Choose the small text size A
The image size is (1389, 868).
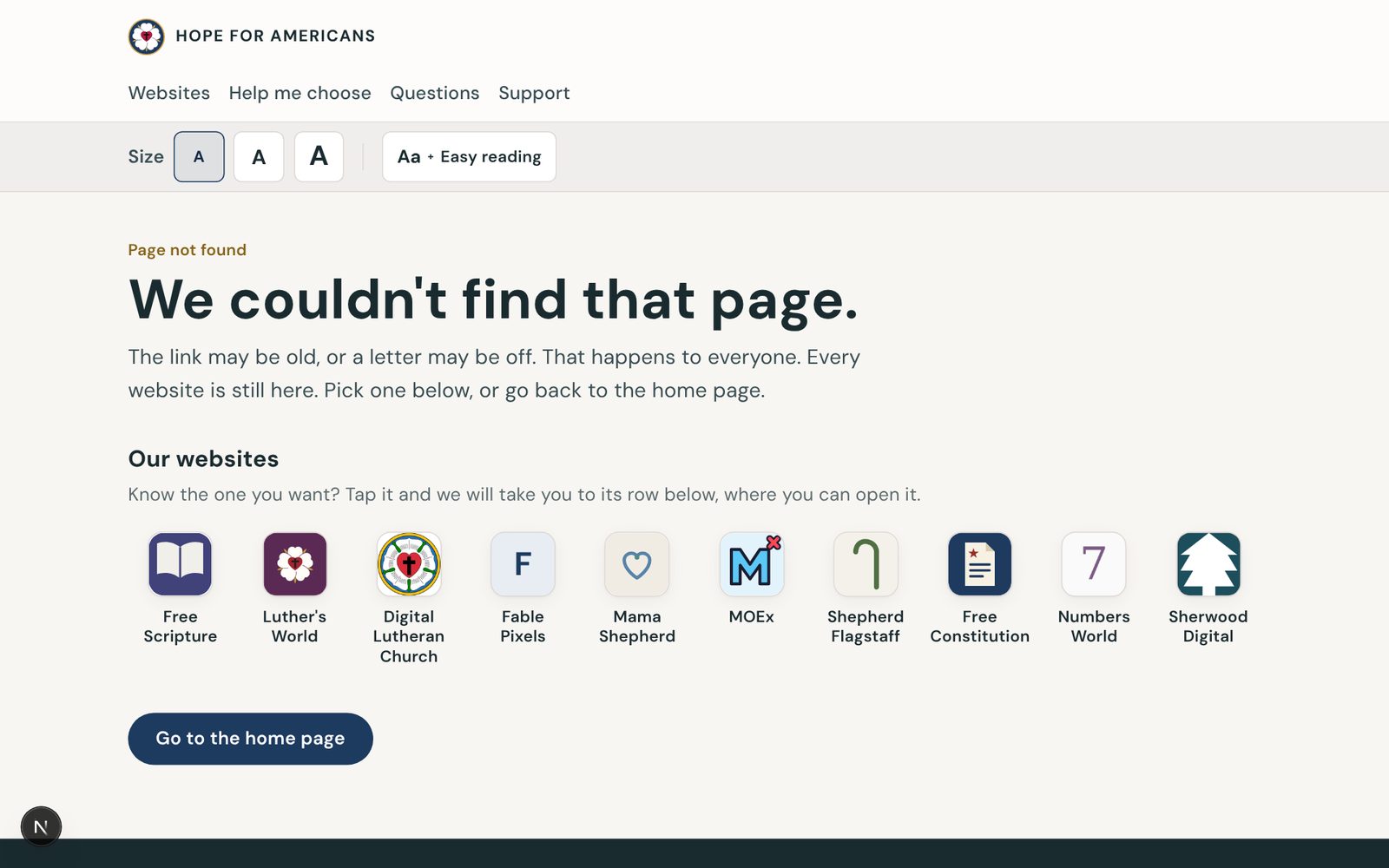click(199, 157)
